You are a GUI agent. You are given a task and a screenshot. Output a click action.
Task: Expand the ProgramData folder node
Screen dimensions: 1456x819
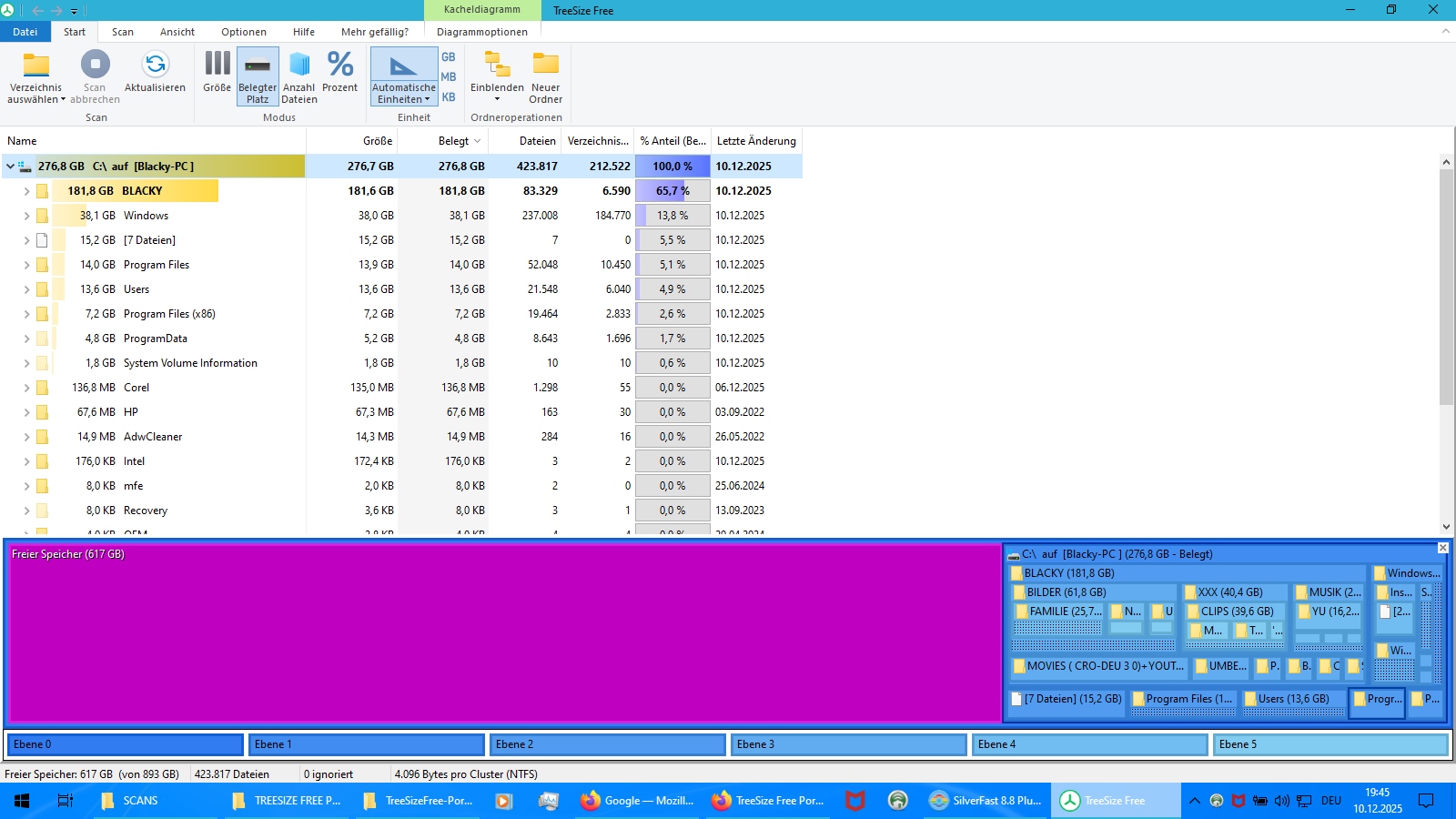click(x=26, y=339)
